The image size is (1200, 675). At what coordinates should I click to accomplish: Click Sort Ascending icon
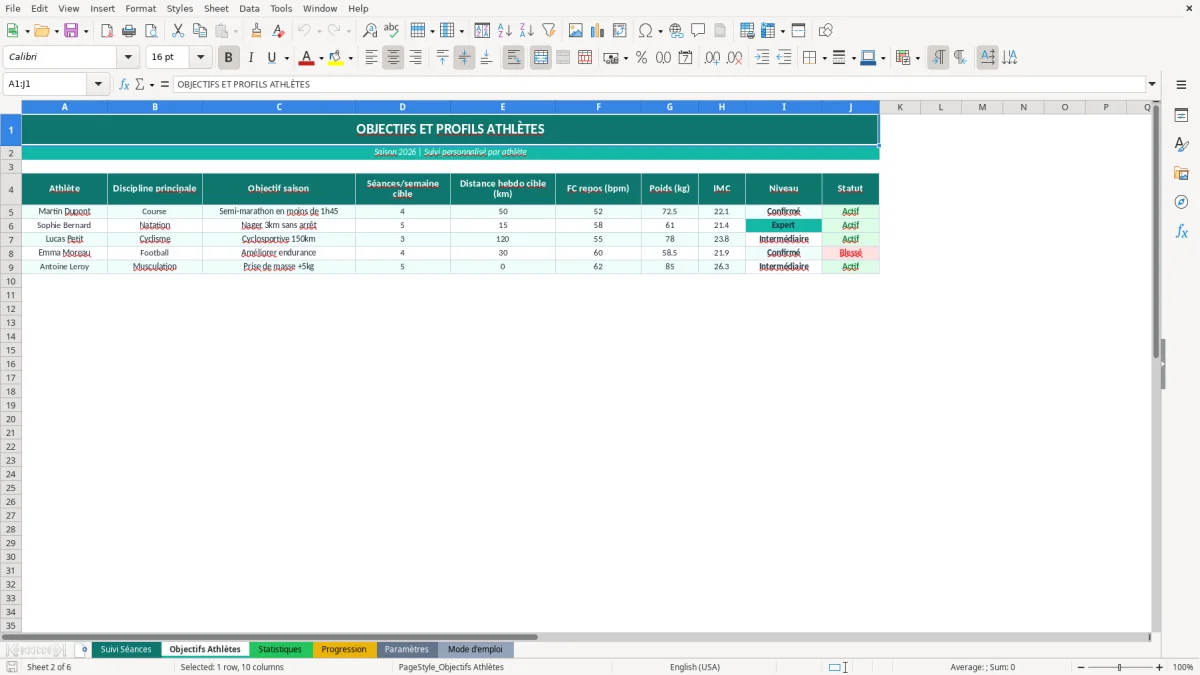tap(505, 31)
